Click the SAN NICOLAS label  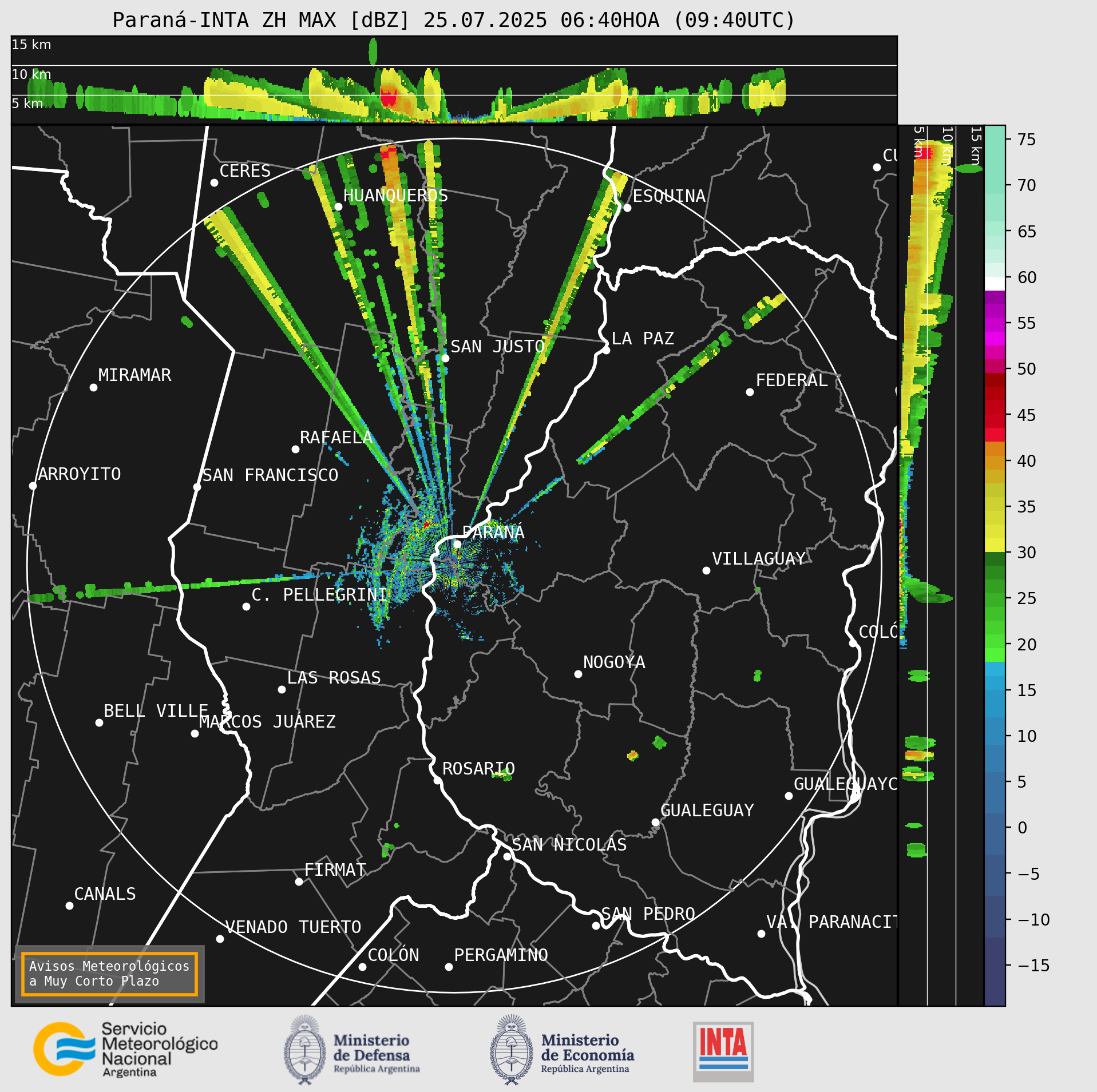pos(569,844)
